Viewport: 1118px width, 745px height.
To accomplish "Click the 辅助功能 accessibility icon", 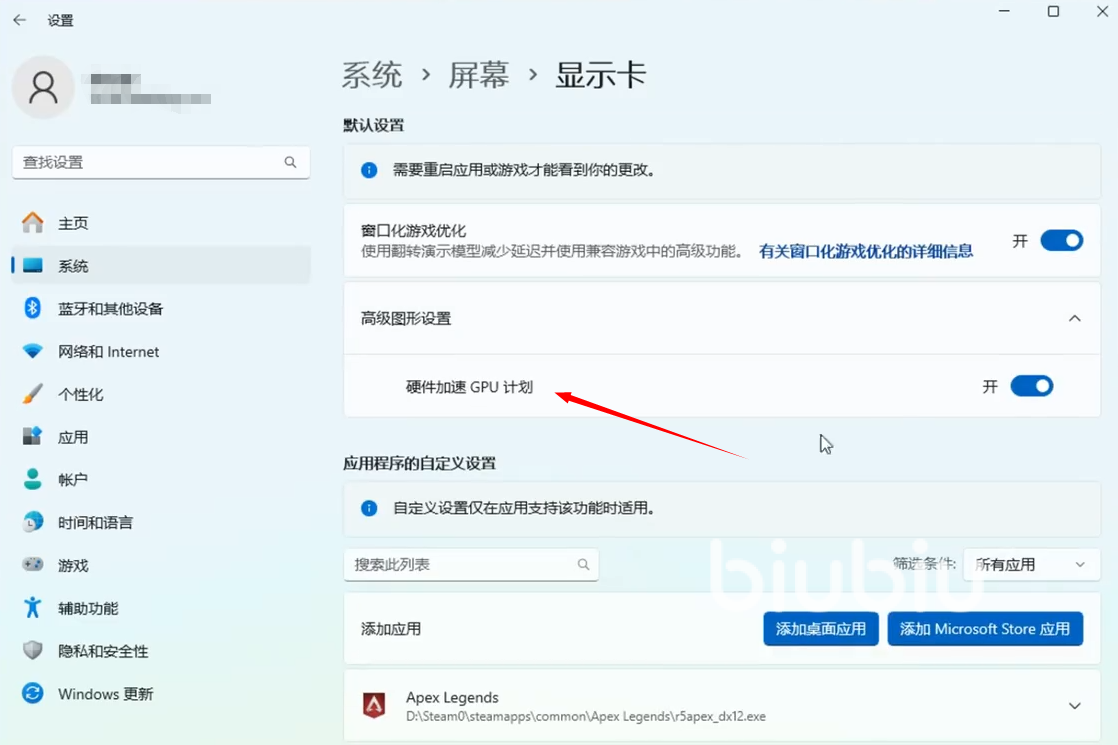I will (33, 608).
